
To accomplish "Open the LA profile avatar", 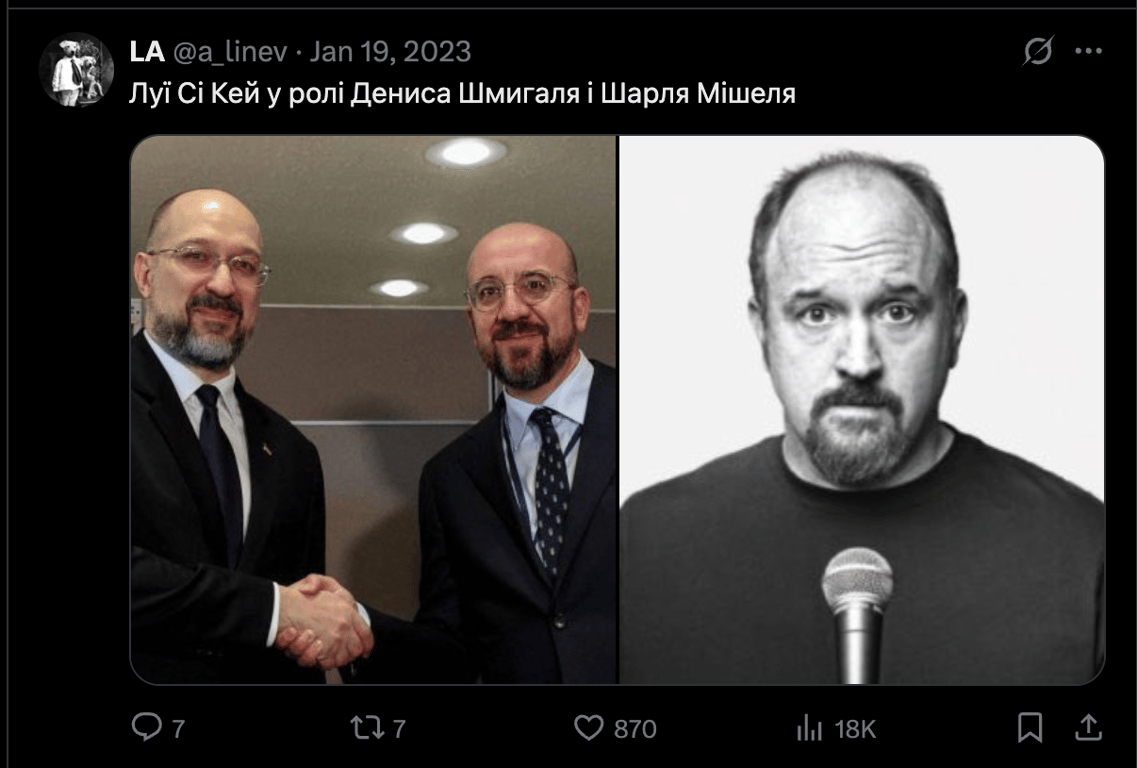I will click(x=76, y=70).
